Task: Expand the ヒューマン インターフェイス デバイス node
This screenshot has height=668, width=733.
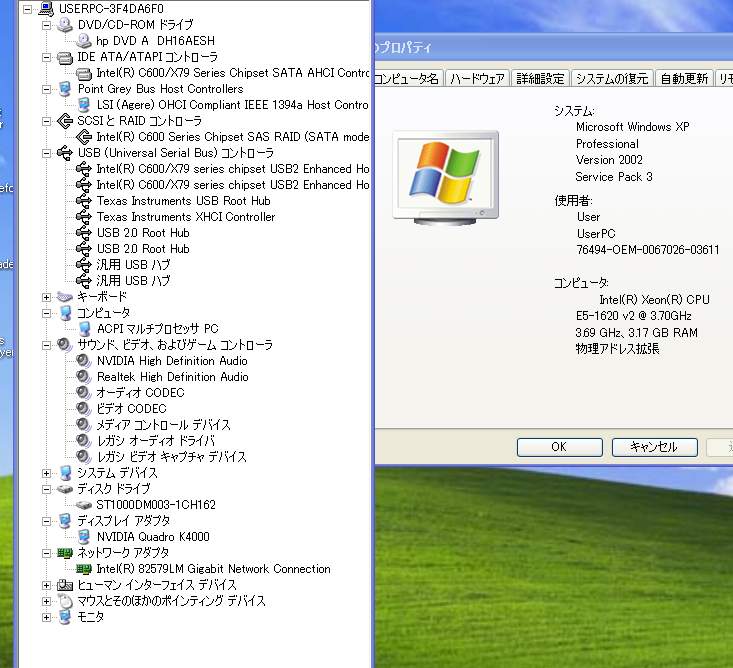Action: point(46,585)
